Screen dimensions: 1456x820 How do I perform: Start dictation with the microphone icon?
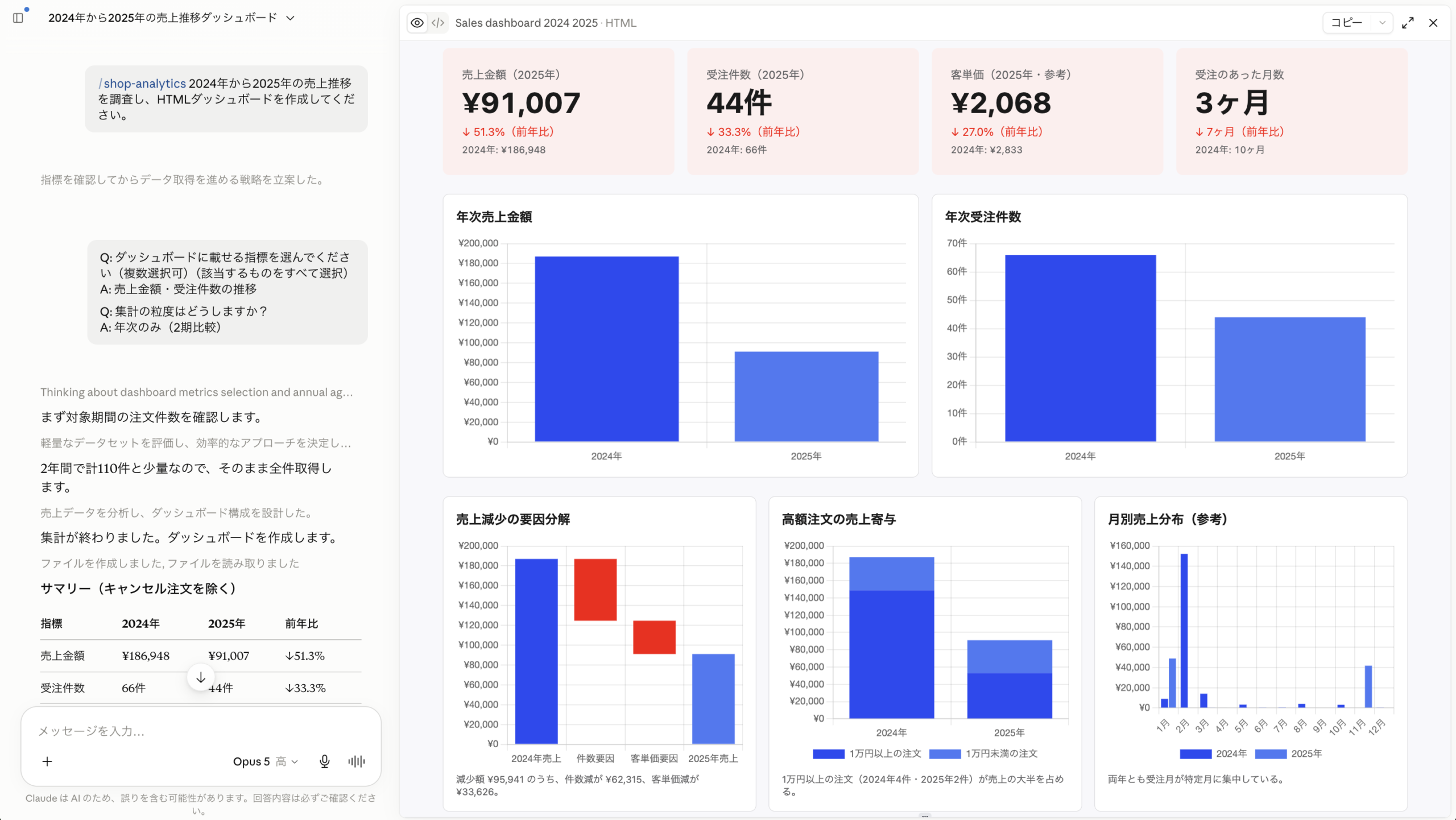tap(324, 761)
